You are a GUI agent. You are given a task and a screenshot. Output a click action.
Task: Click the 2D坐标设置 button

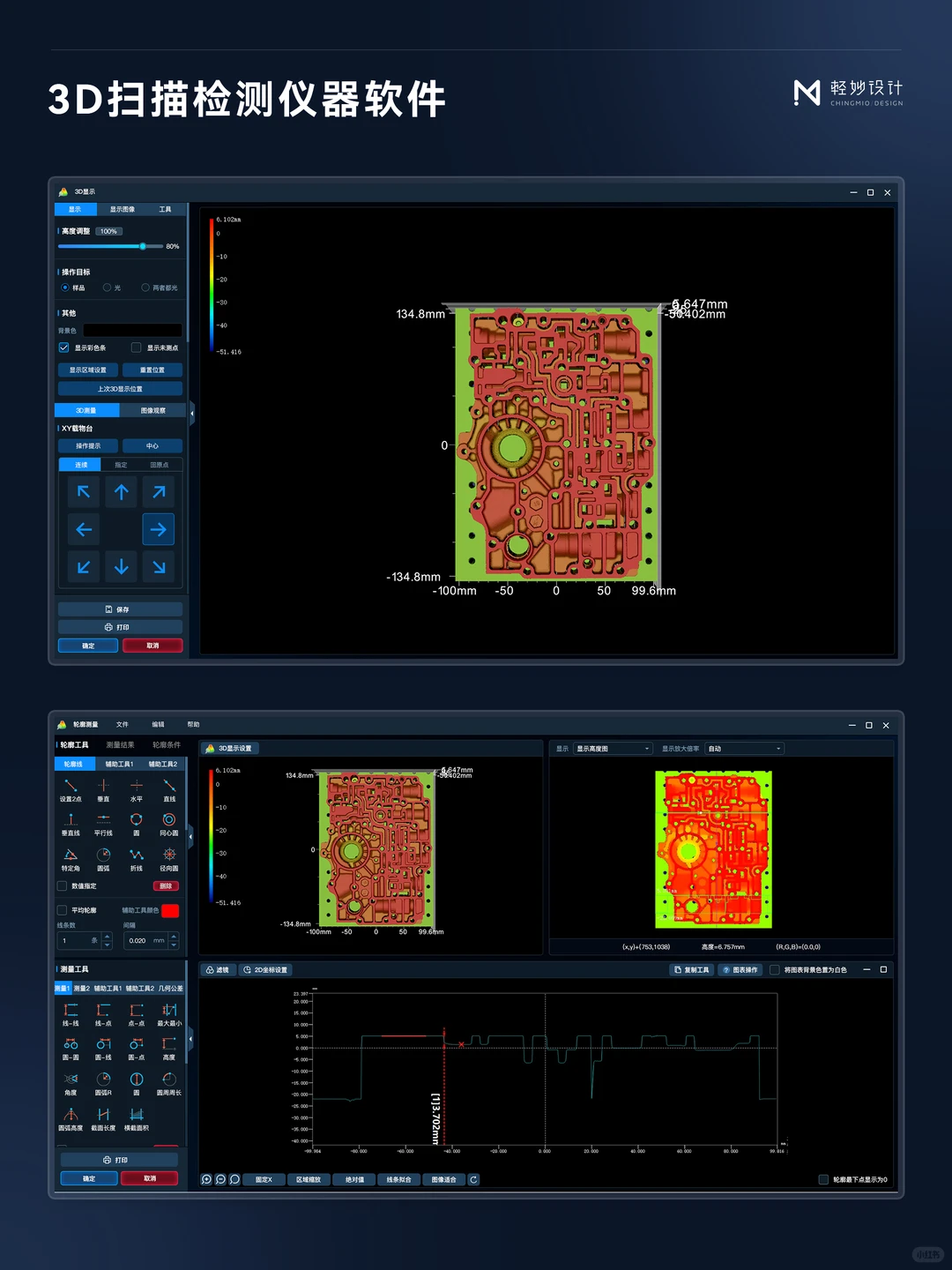click(265, 969)
